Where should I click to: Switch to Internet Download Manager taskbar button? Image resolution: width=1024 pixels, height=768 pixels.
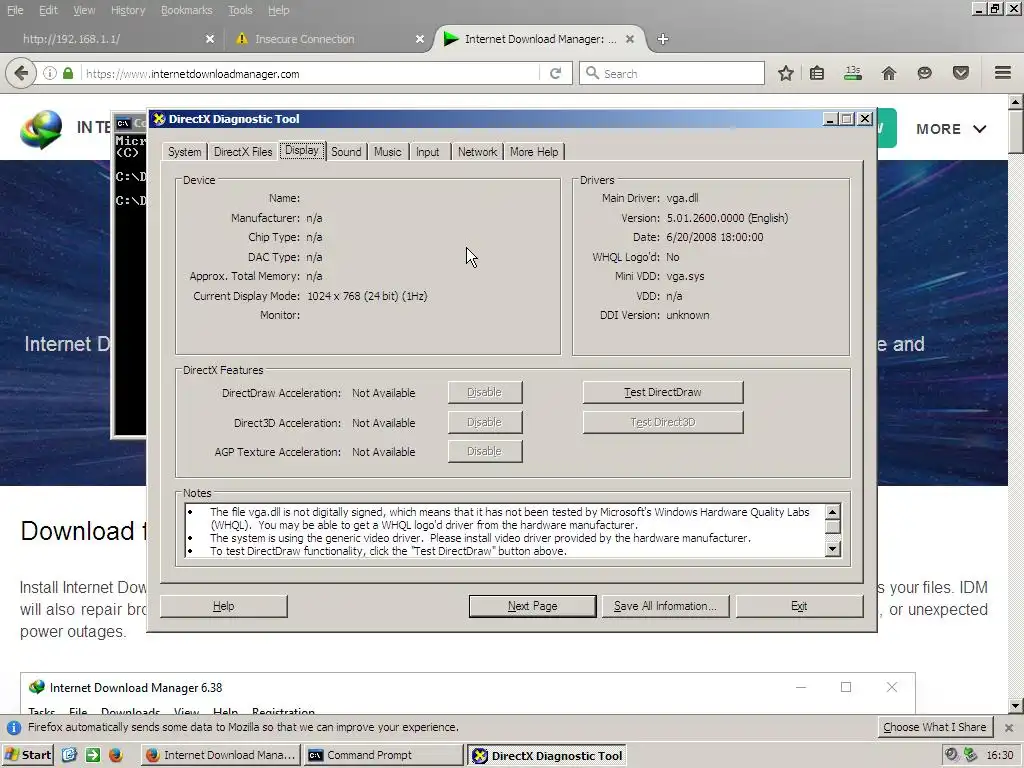pyautogui.click(x=221, y=755)
